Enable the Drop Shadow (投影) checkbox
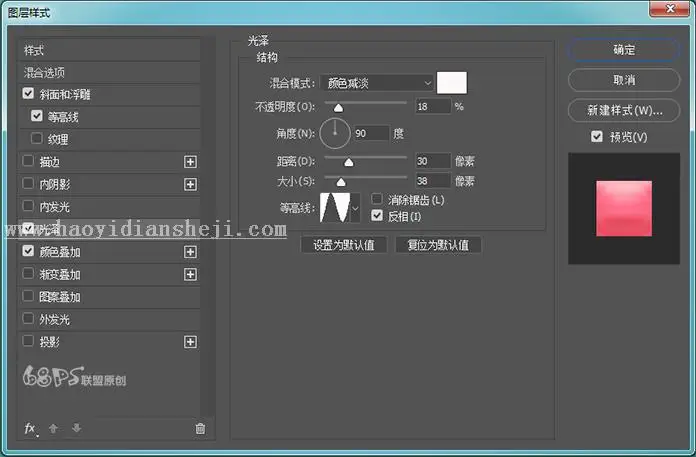The width and height of the screenshot is (696, 457). (28, 341)
